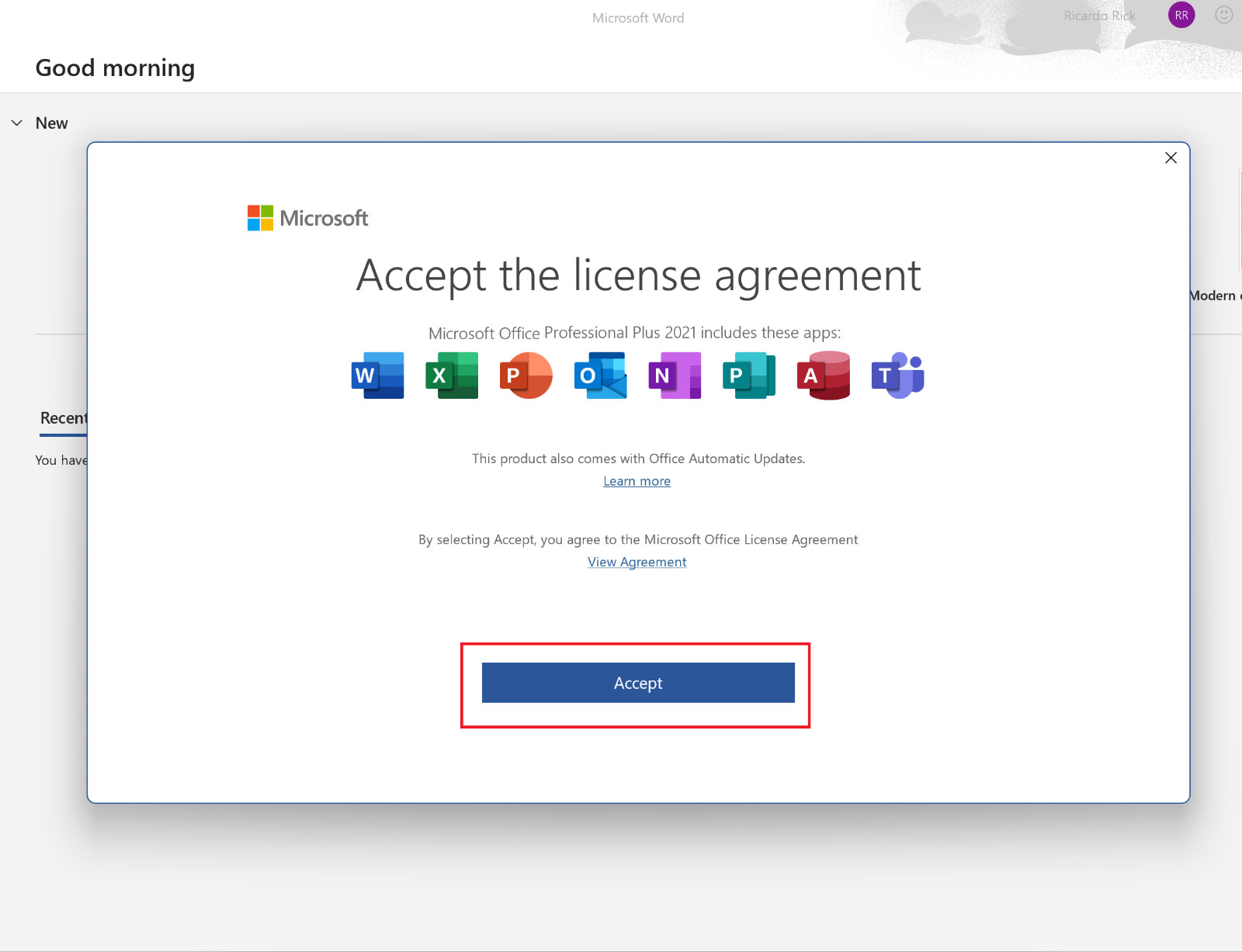Click the 'Good morning' heading
The width and height of the screenshot is (1242, 952).
(115, 68)
